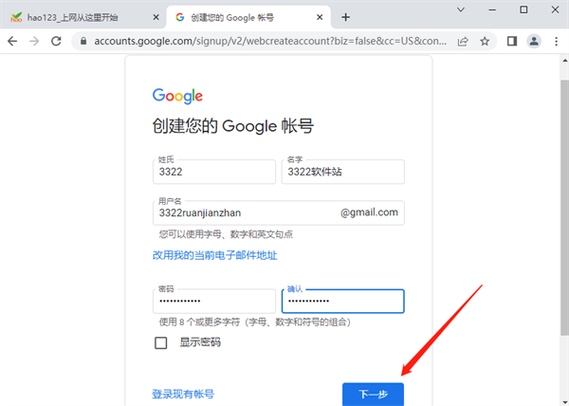Open the Chrome profile avatar menu

(x=534, y=41)
